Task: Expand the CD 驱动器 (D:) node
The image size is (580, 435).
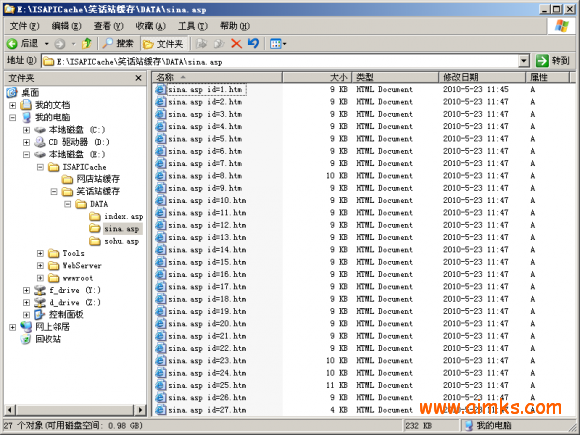Action: [x=26, y=142]
